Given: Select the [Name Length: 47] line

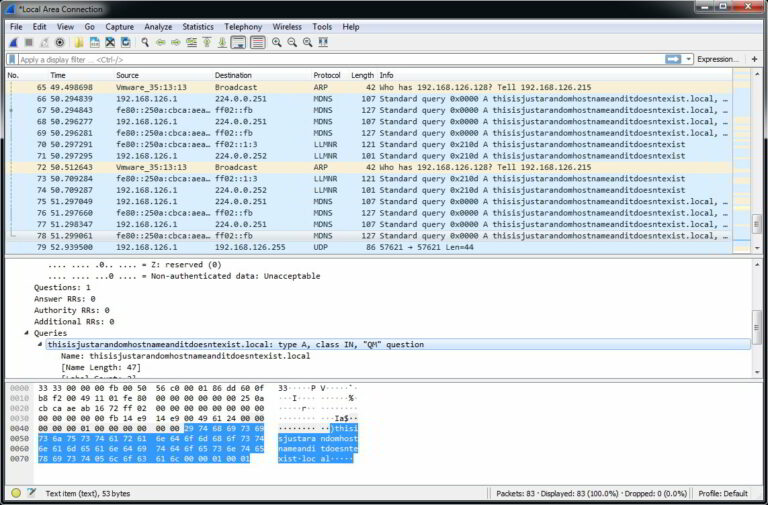Looking at the screenshot, I should 101,367.
